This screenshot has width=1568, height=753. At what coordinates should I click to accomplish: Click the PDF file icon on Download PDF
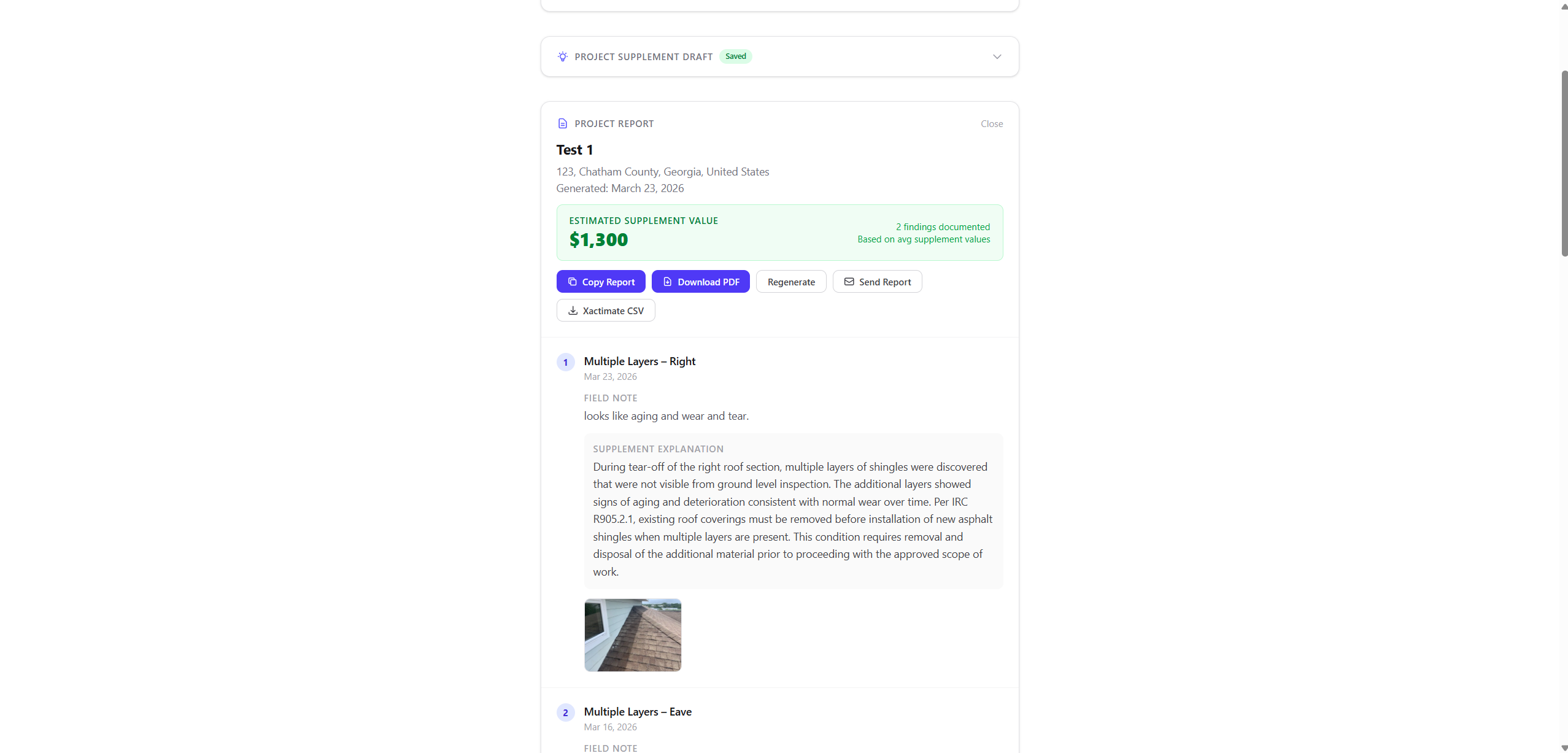(x=667, y=282)
